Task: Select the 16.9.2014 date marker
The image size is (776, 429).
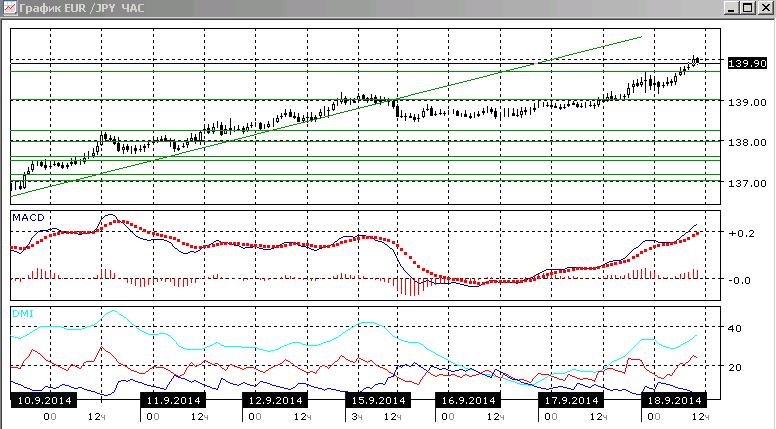Action: [x=468, y=400]
